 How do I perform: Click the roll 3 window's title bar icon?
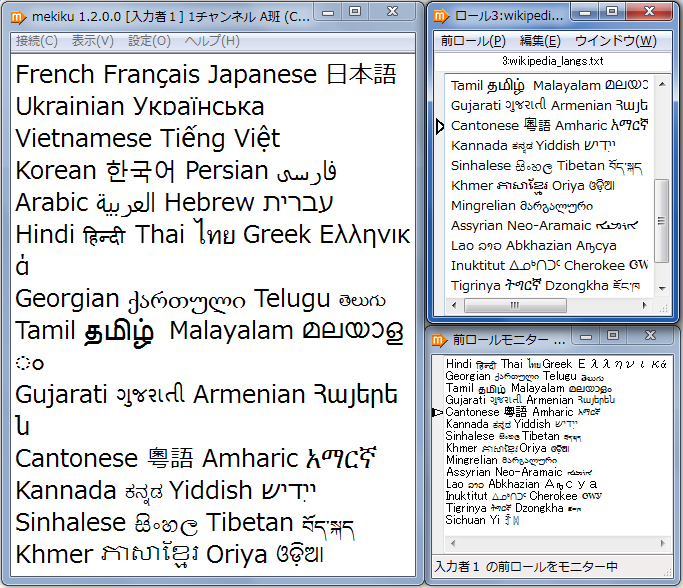tap(441, 17)
